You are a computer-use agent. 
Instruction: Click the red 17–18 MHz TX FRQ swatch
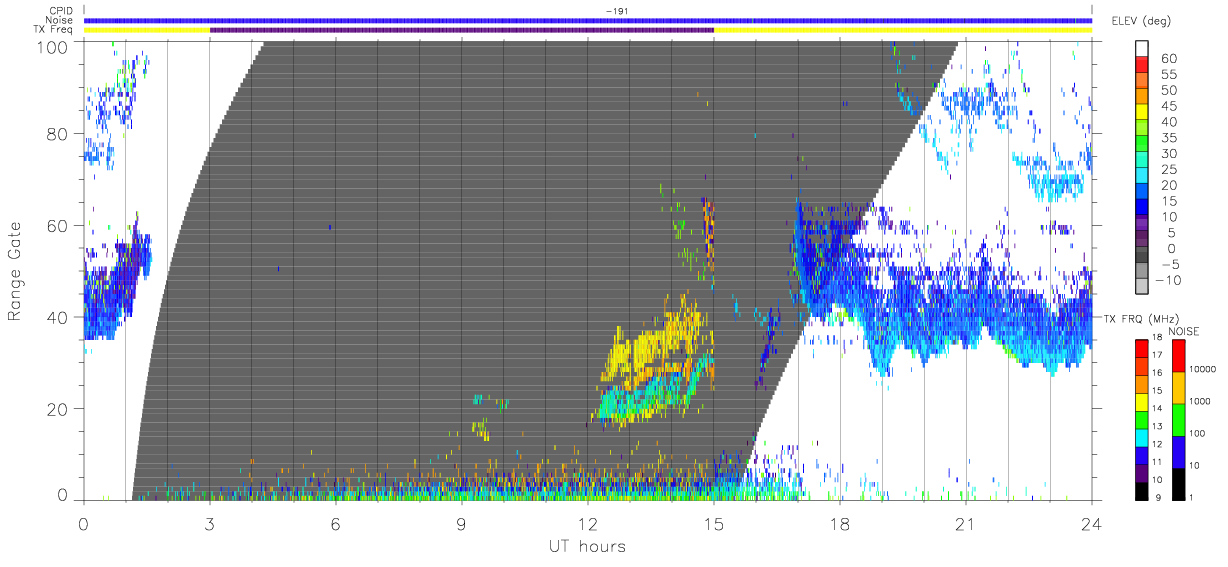pyautogui.click(x=1144, y=347)
